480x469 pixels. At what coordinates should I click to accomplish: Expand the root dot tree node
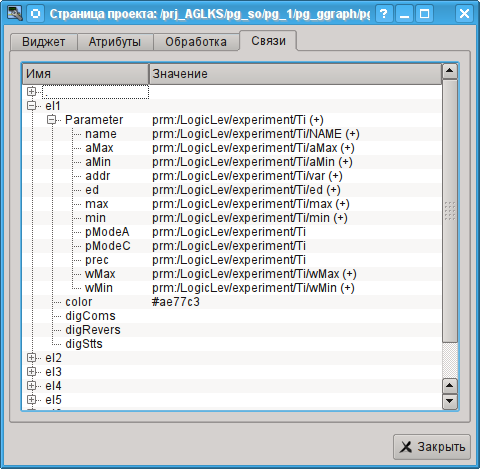click(31, 91)
